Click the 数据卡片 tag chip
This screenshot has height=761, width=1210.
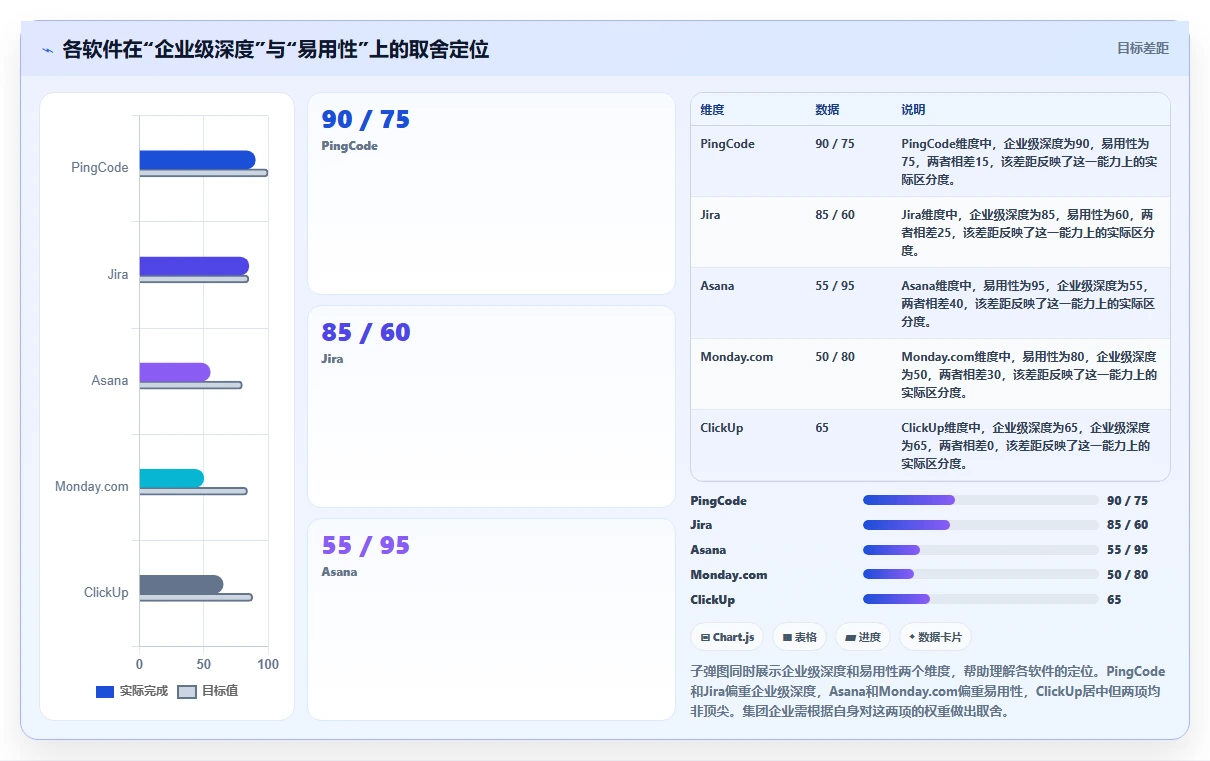point(935,637)
